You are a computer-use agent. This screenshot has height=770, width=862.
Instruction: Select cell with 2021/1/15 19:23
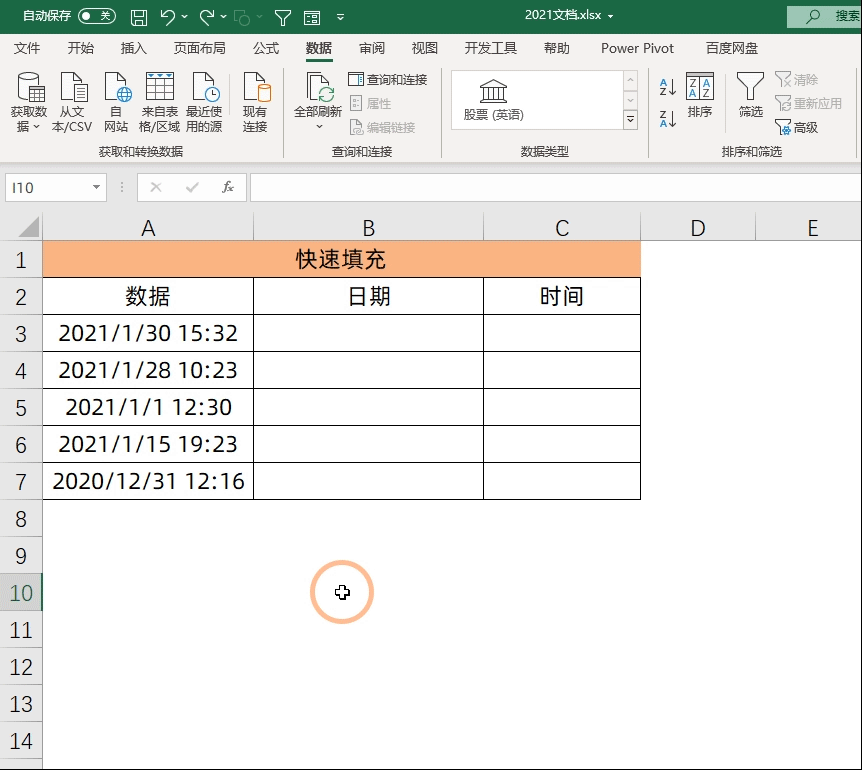click(148, 444)
